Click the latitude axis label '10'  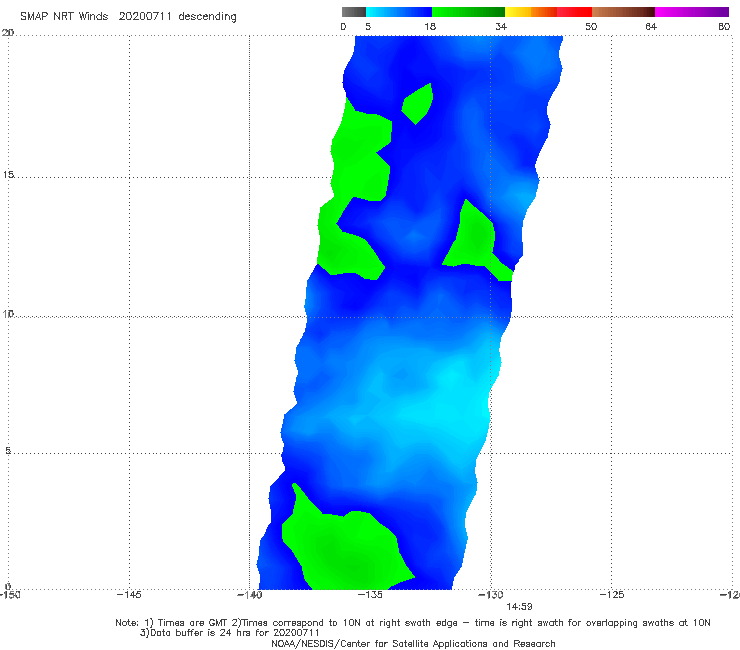point(8,313)
